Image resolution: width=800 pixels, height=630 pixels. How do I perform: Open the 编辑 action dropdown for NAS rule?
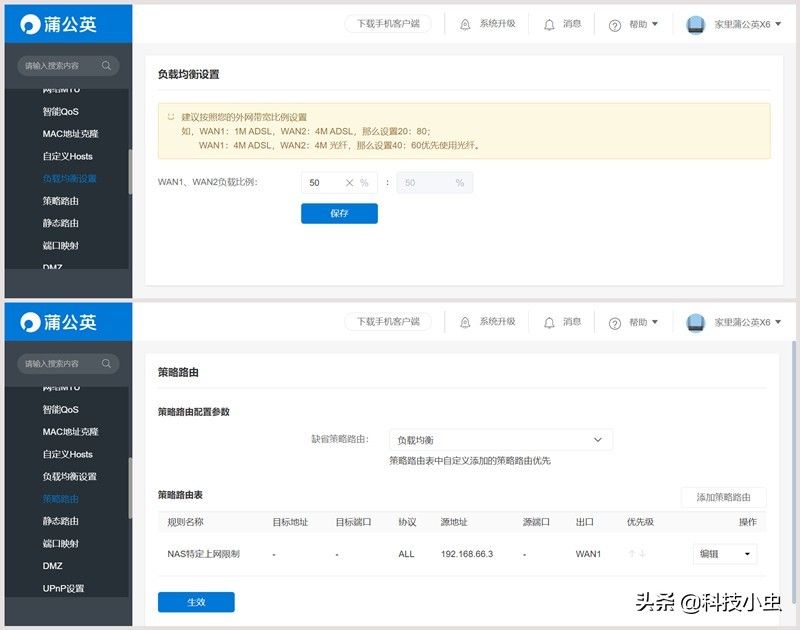click(724, 553)
